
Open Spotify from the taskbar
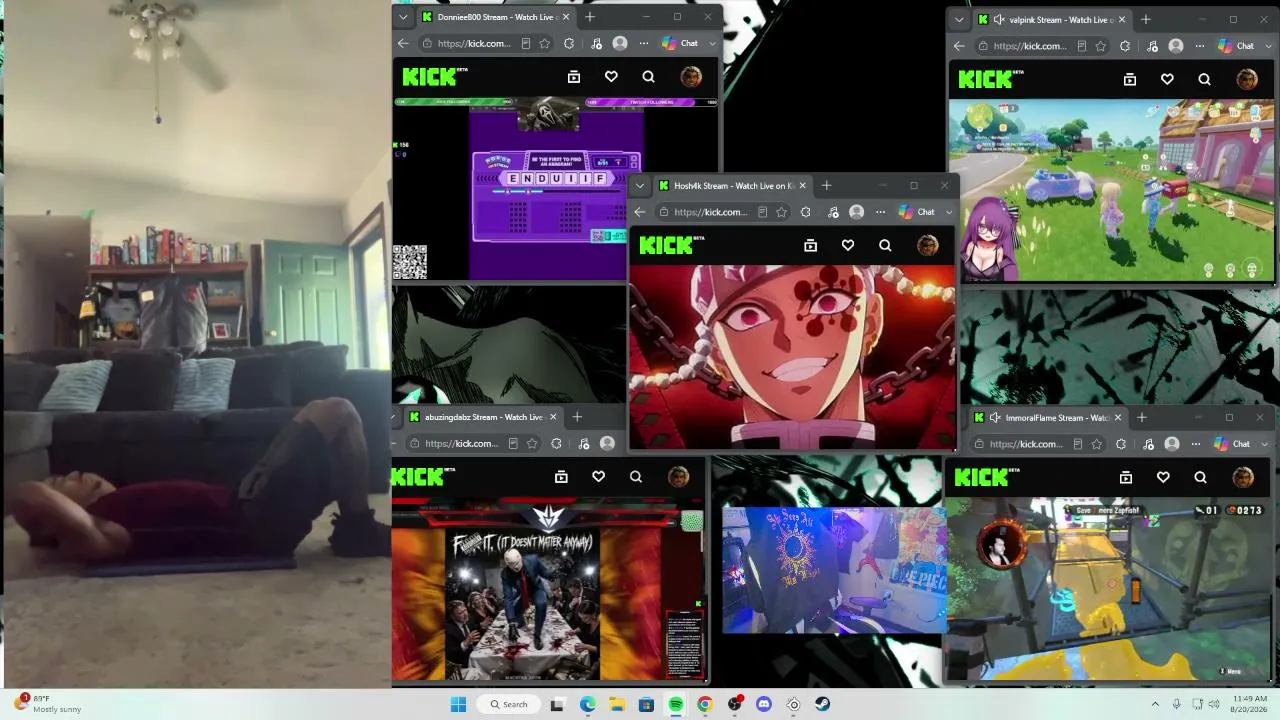click(x=676, y=704)
